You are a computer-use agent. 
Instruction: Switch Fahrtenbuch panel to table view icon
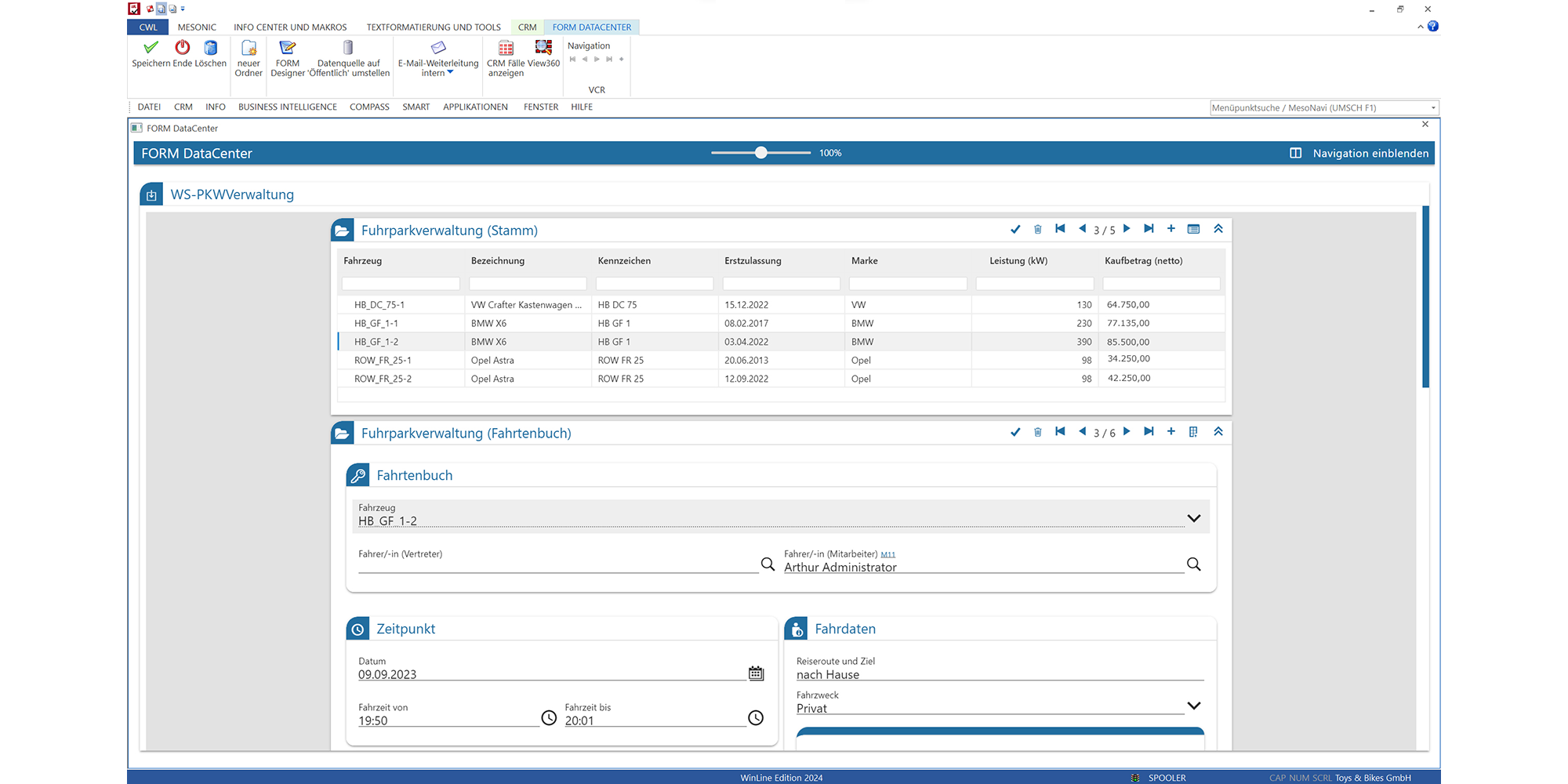point(1193,432)
